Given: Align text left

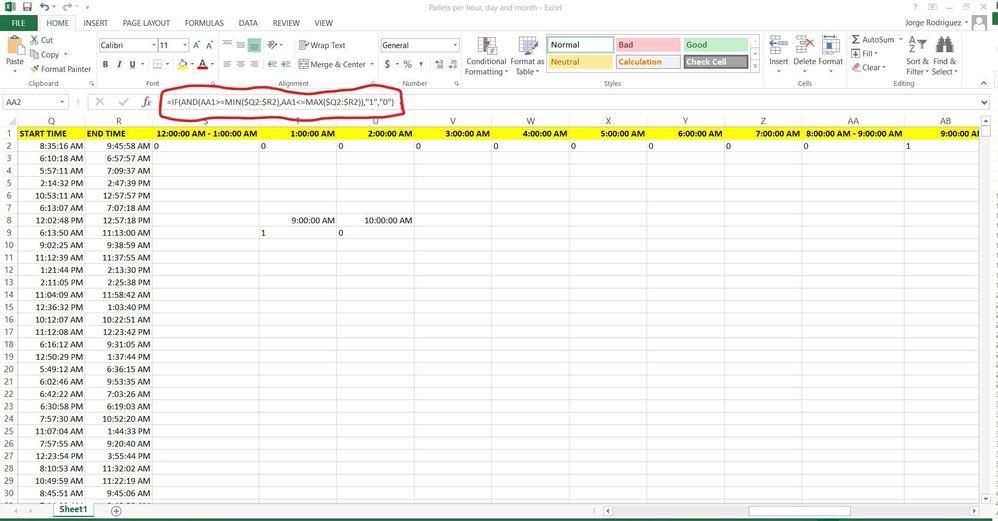Looking at the screenshot, I should coord(227,64).
